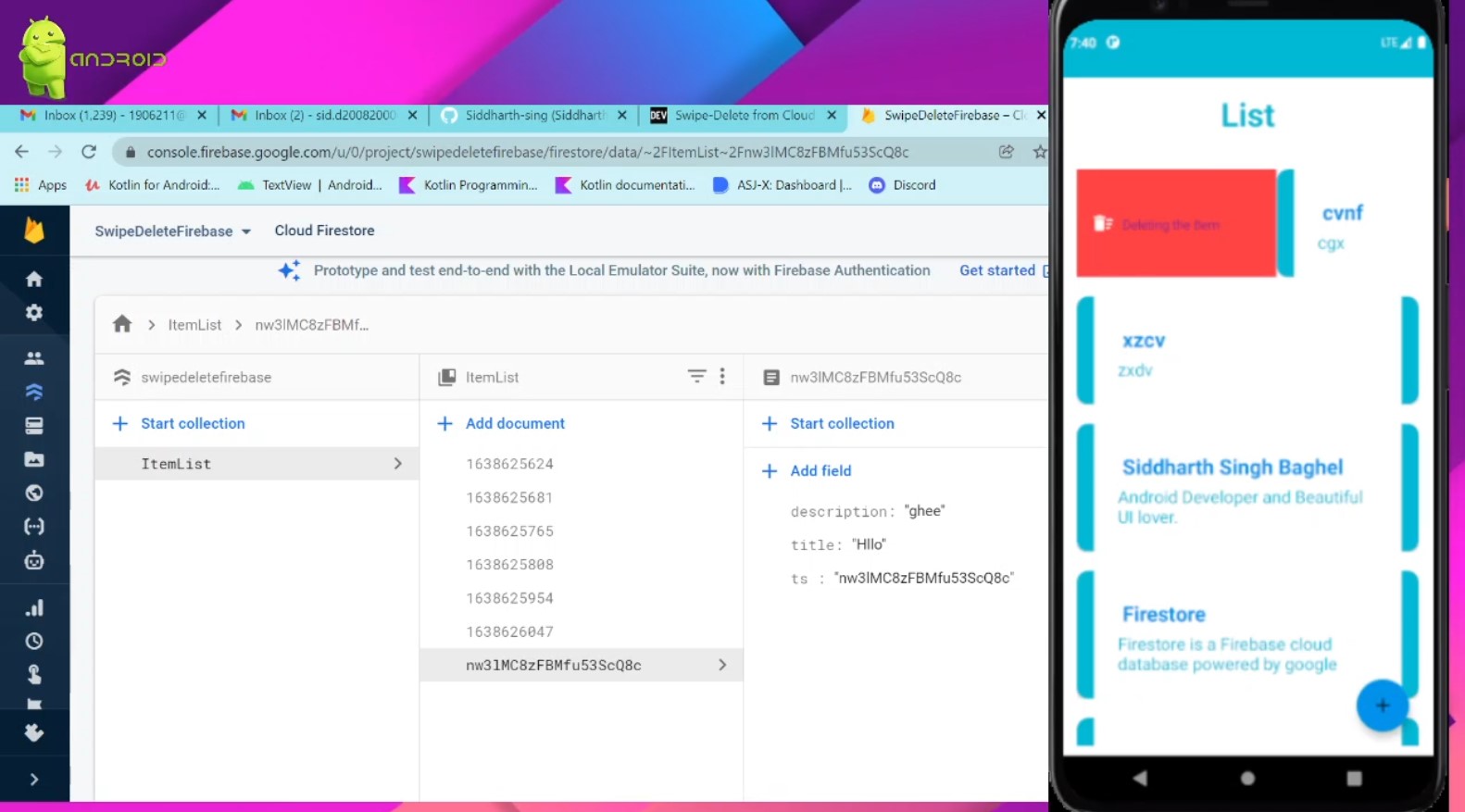
Task: Tap the floating add button in emulator
Action: [1383, 706]
